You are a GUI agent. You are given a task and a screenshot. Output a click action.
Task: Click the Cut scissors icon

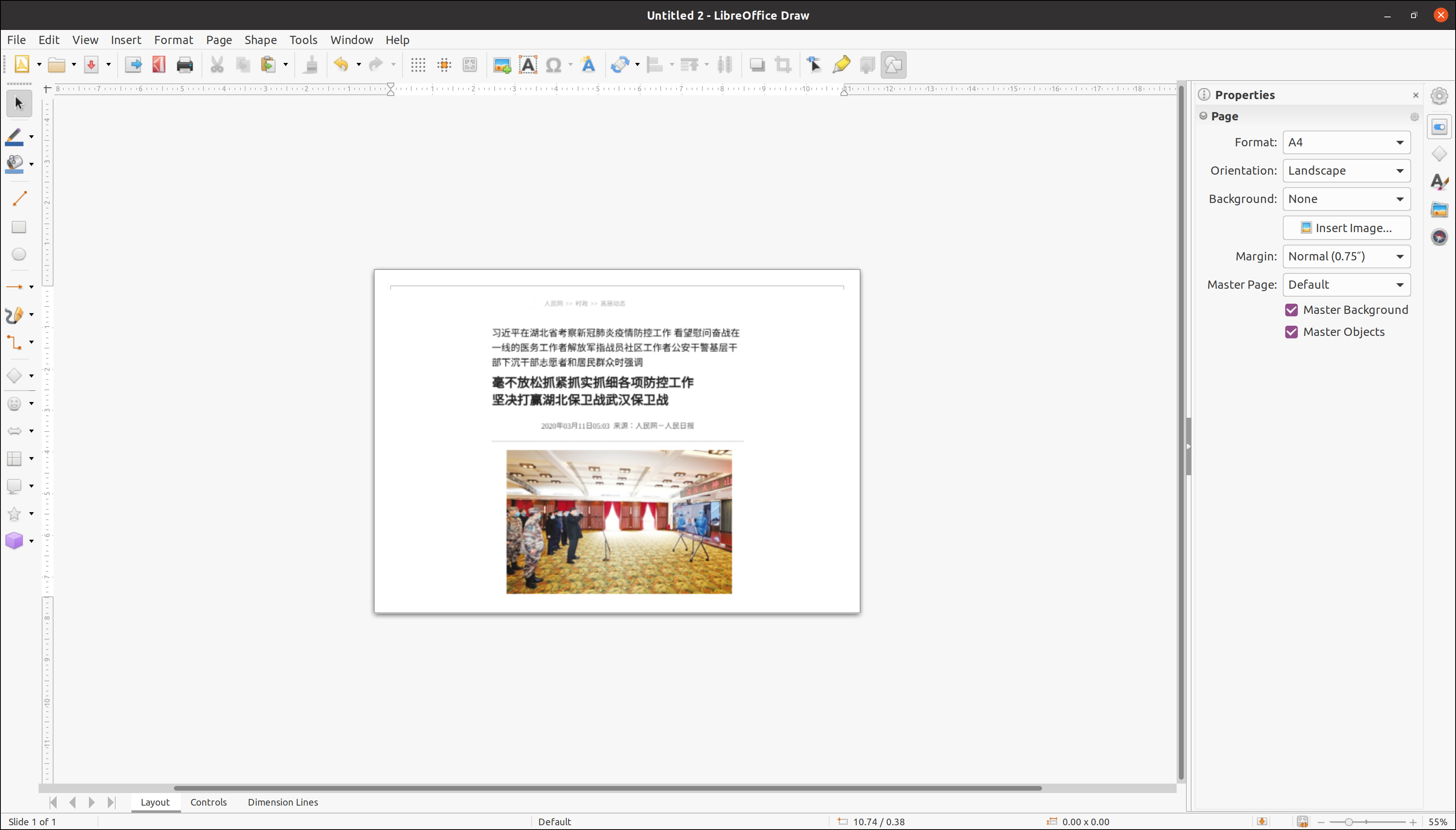tap(217, 65)
